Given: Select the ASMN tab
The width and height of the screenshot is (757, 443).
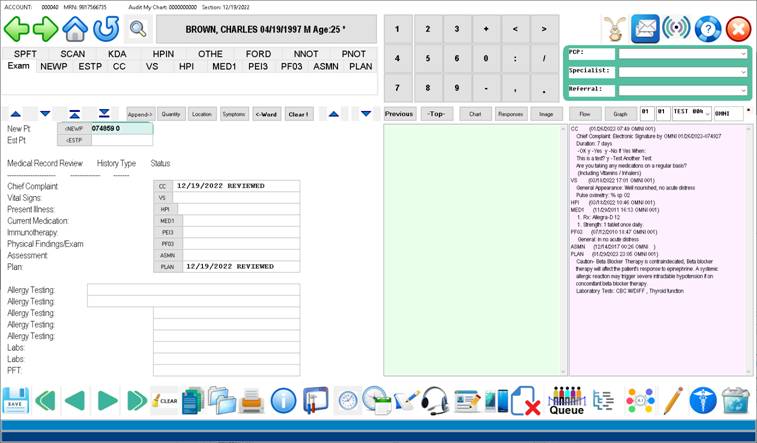Looking at the screenshot, I should [x=324, y=66].
